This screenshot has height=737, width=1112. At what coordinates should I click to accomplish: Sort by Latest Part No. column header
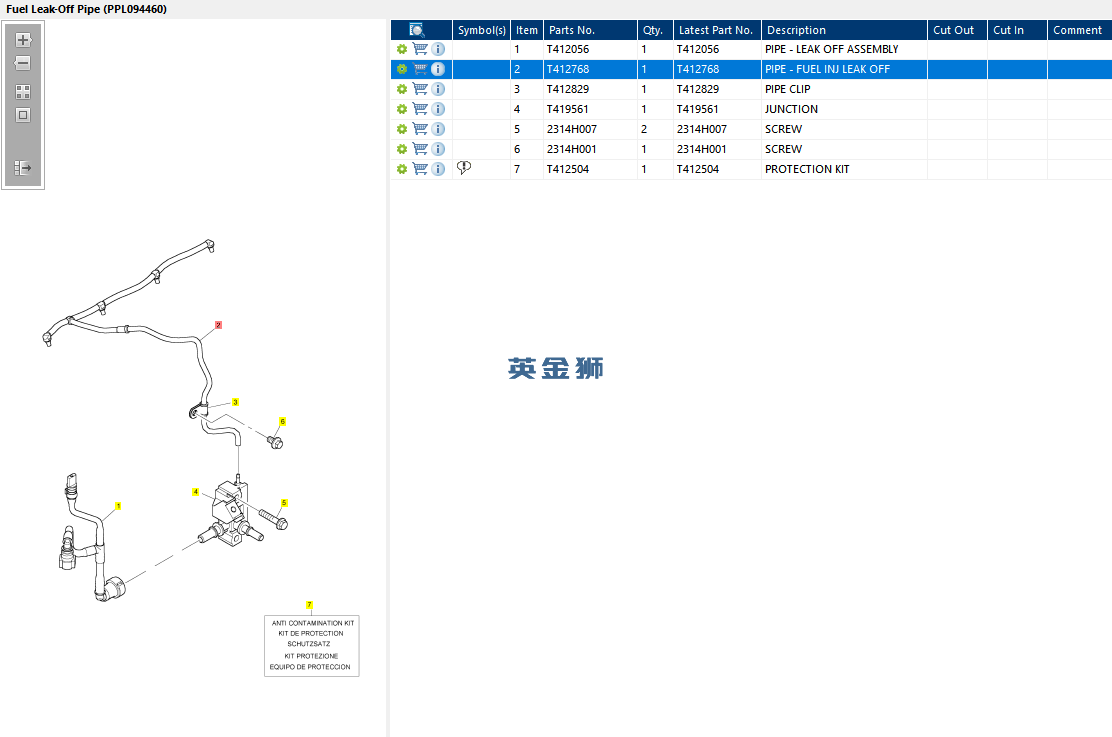coord(717,30)
